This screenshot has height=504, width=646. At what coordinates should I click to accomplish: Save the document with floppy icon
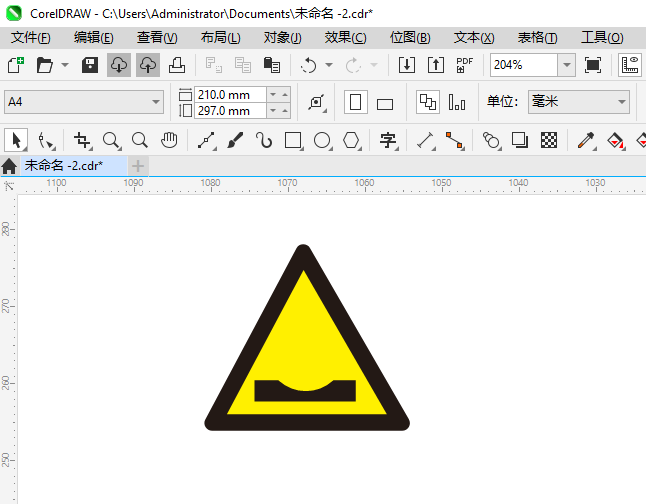click(89, 65)
